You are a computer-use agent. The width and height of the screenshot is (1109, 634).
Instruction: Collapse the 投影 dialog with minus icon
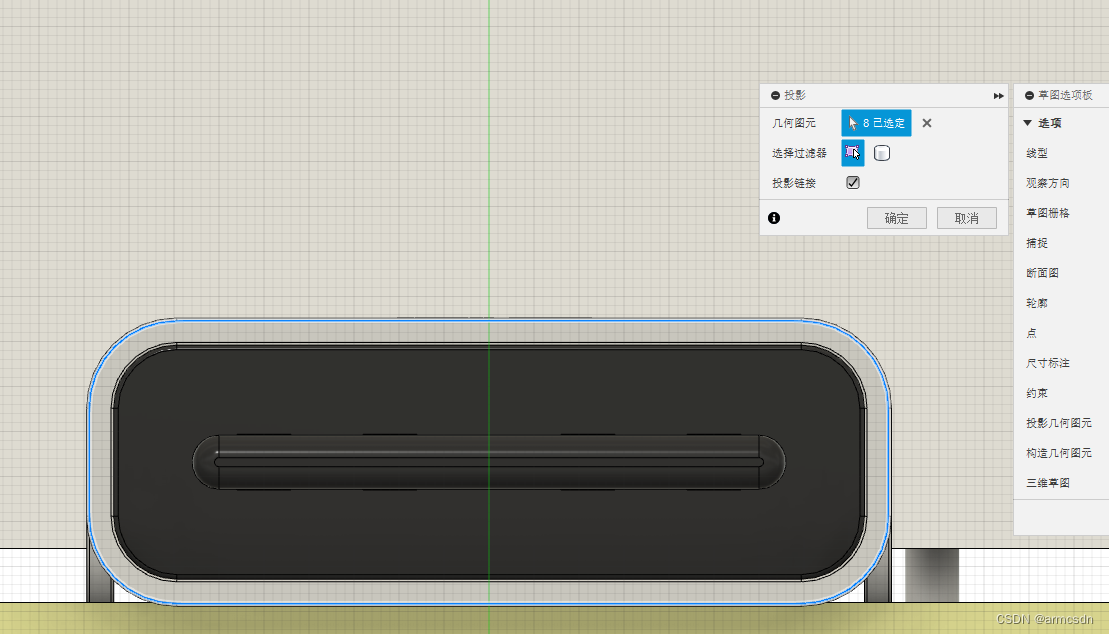[775, 96]
